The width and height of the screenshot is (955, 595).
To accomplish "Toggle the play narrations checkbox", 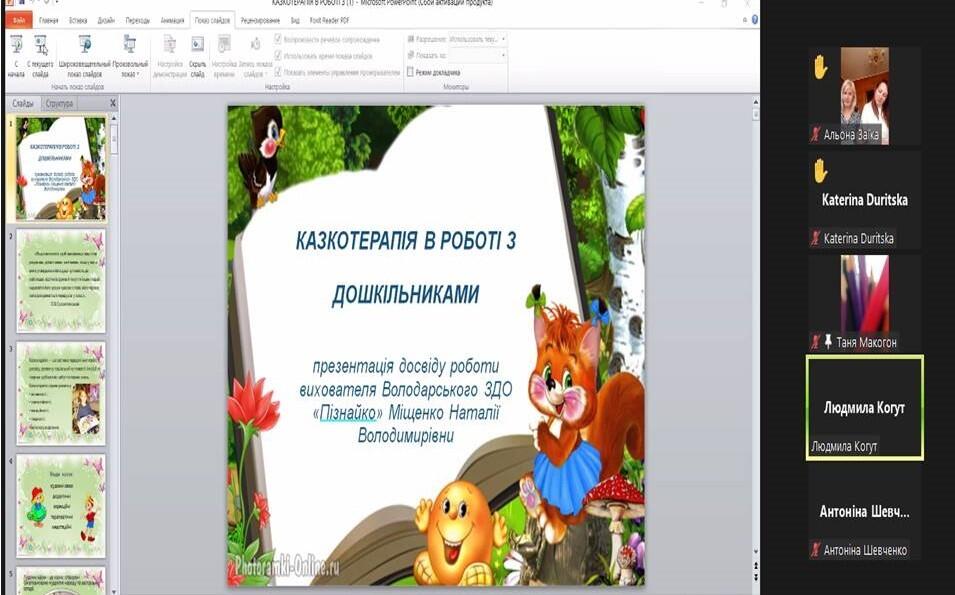I will [278, 40].
